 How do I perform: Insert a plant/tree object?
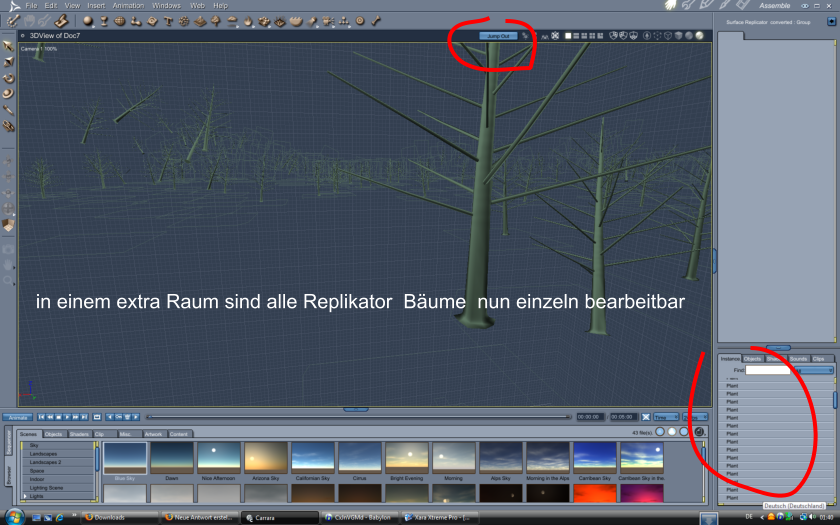(216, 21)
